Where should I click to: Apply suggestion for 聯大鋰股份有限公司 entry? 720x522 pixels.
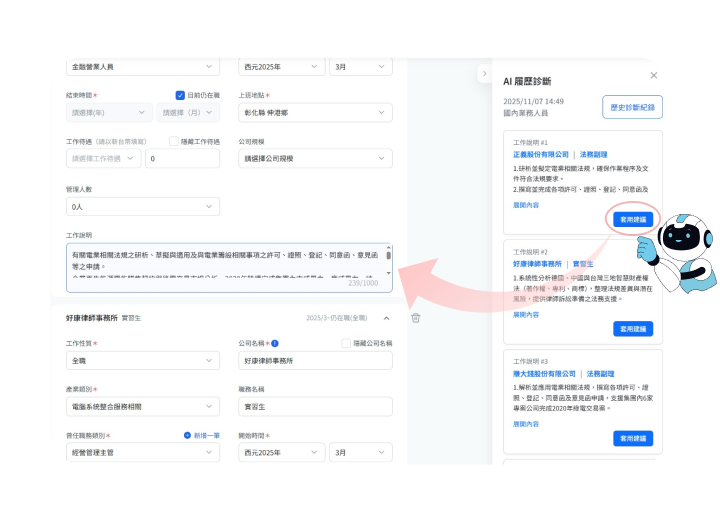click(x=633, y=438)
